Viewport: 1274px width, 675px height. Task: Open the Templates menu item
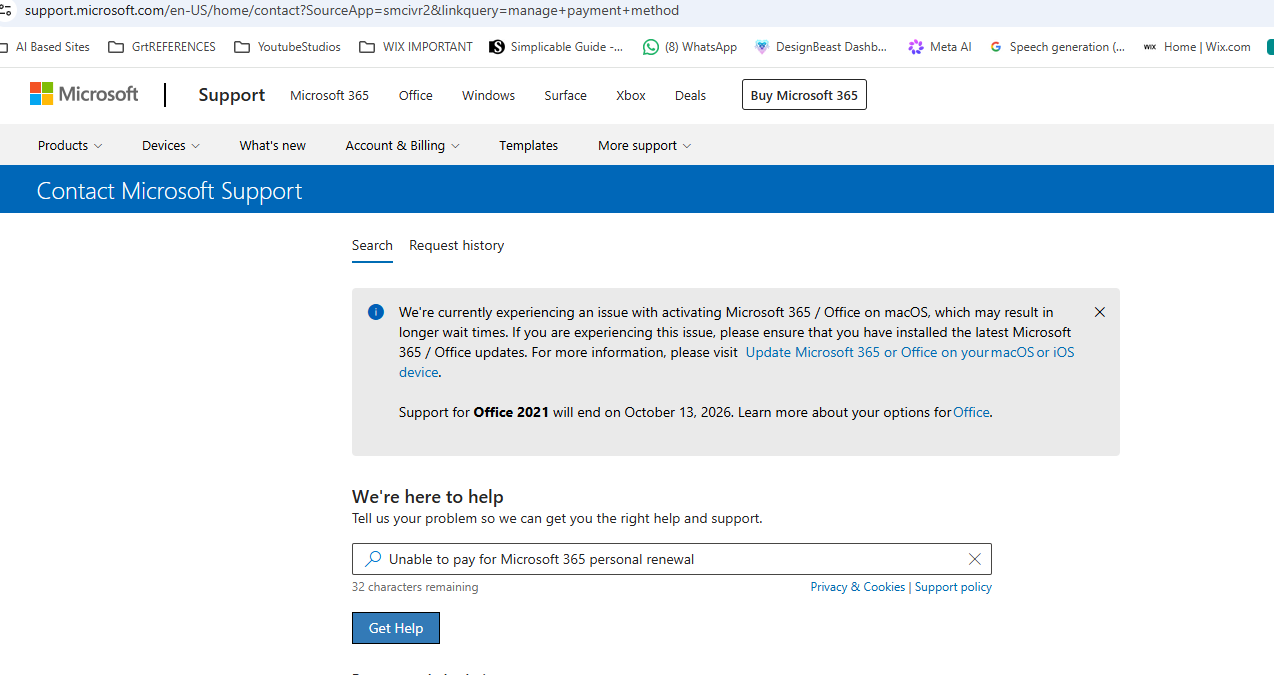point(529,145)
